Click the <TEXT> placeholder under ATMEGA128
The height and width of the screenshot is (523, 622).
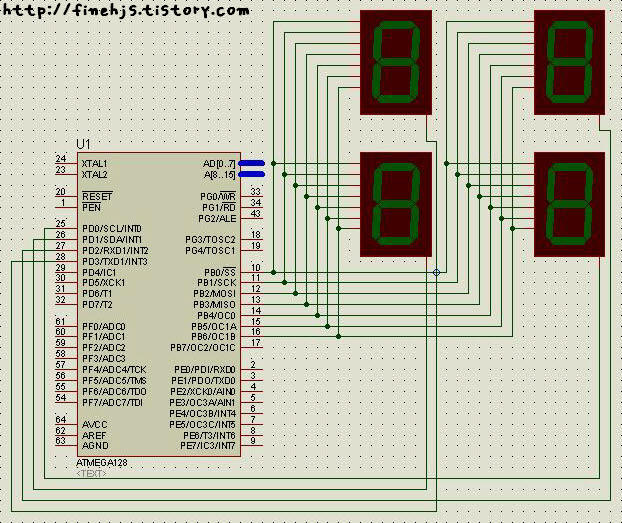91,473
